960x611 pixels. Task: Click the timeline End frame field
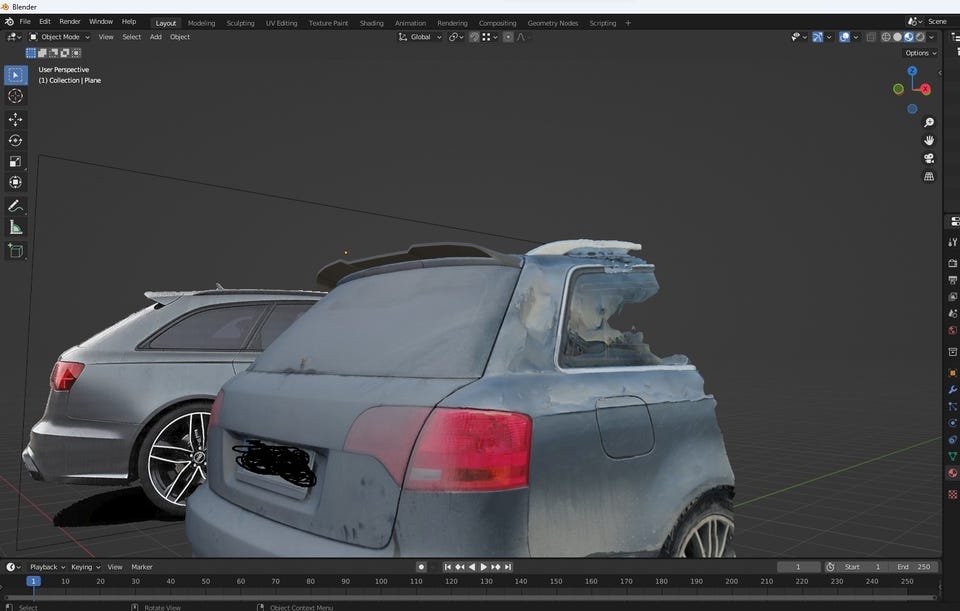coord(914,567)
